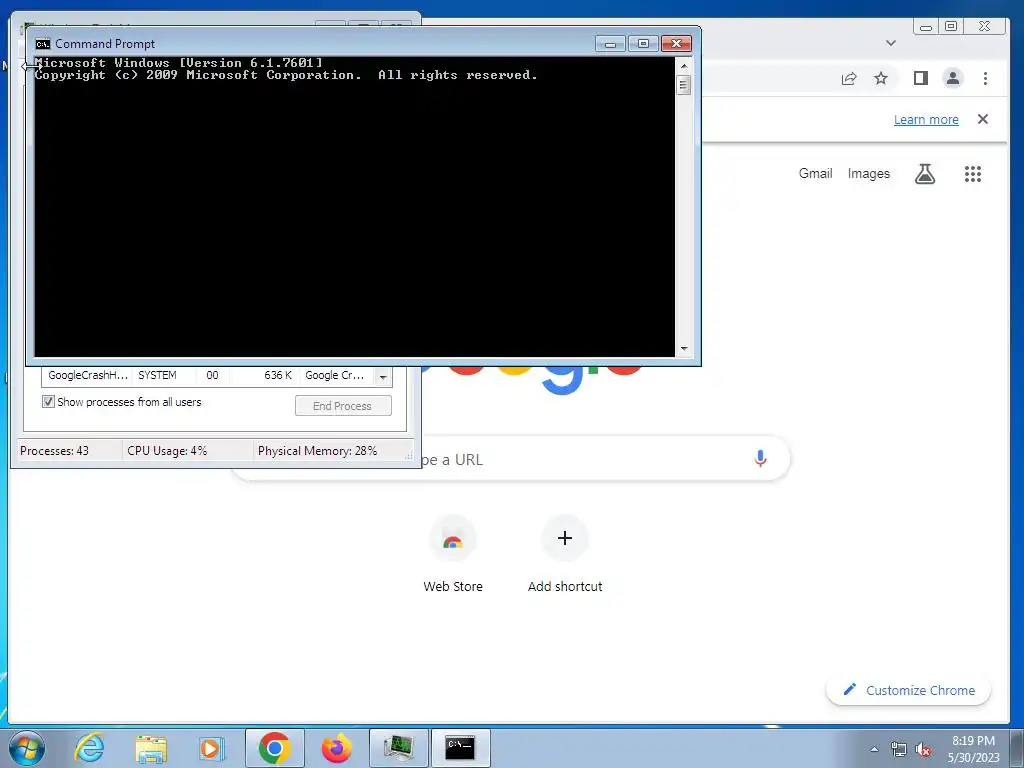Click the muted volume tray icon
1024x768 pixels.
click(x=923, y=750)
